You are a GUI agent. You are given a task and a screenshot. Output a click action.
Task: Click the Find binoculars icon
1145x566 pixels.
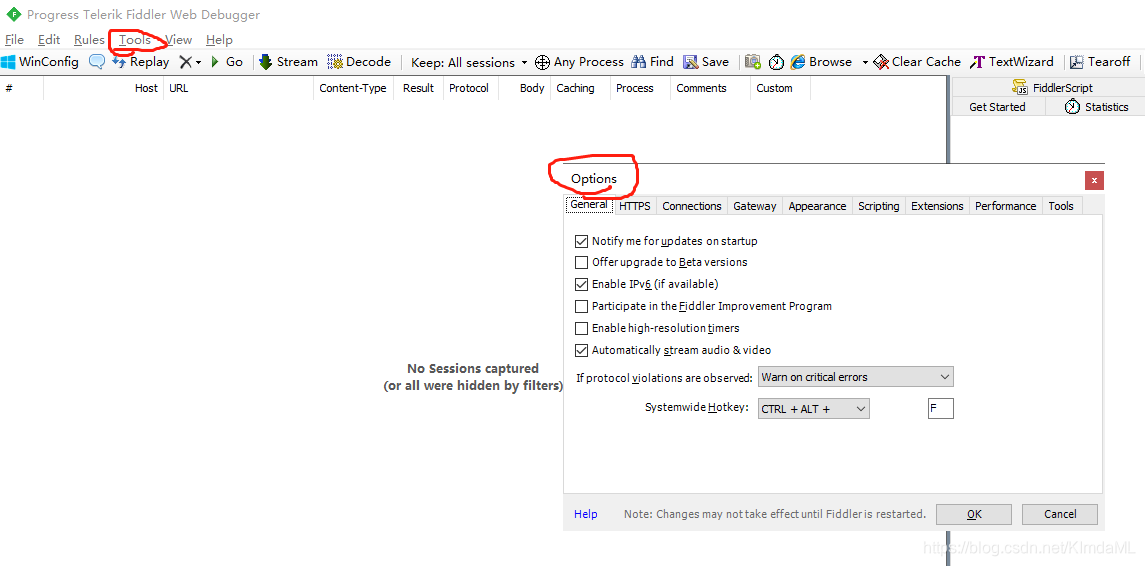639,62
